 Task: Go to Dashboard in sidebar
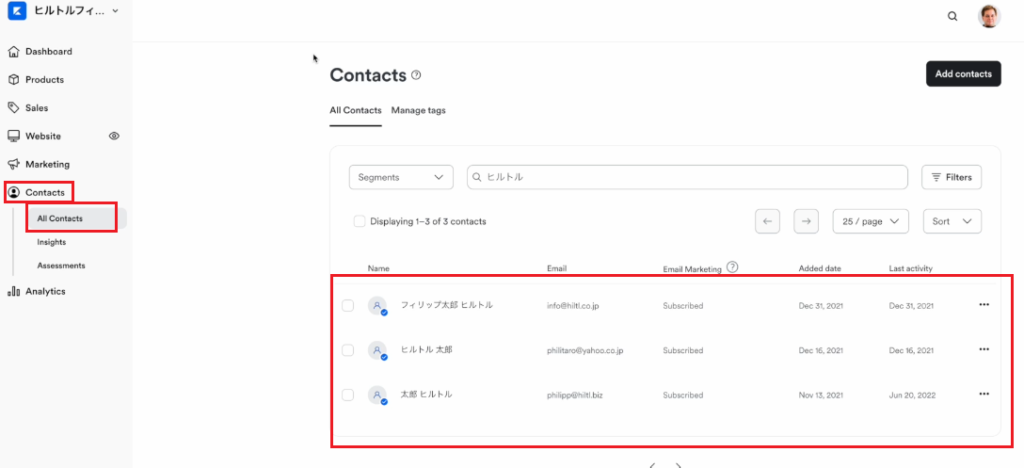[49, 52]
